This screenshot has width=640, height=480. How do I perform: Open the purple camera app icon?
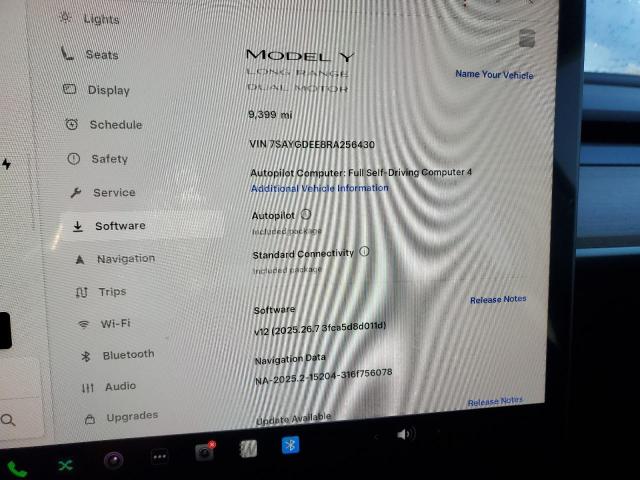(114, 460)
